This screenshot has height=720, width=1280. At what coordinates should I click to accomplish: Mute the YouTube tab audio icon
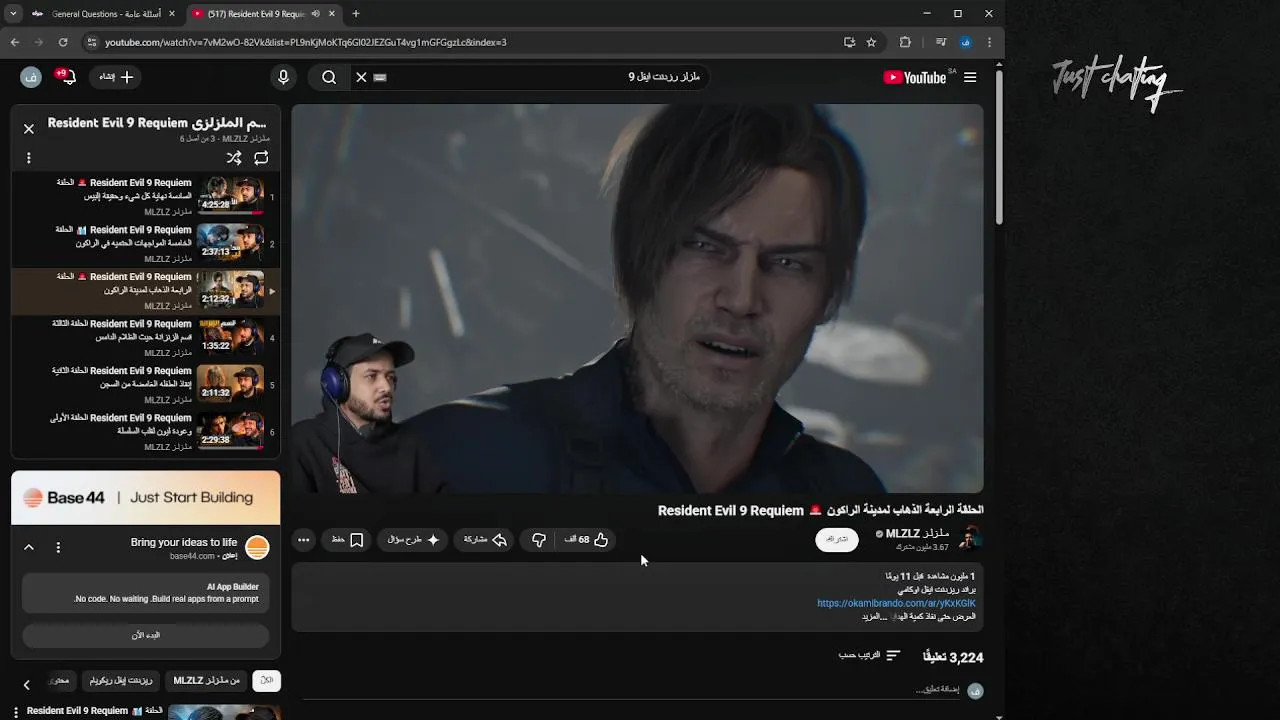(316, 14)
